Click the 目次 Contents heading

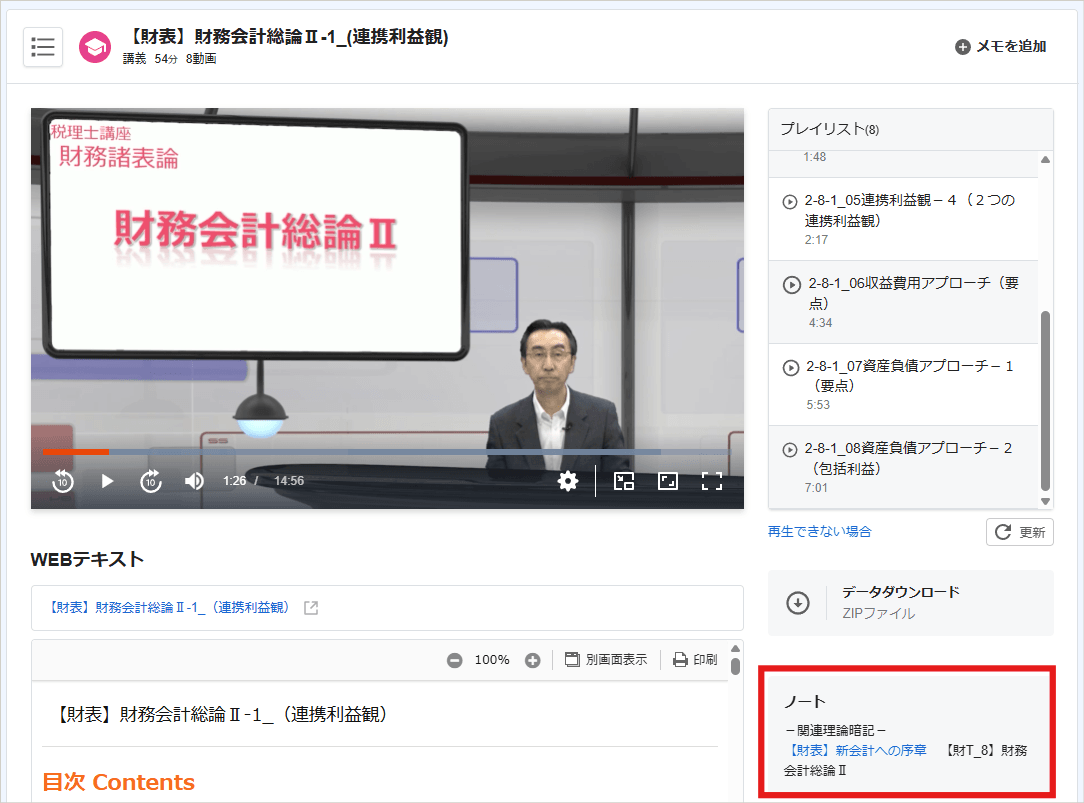coord(119,782)
